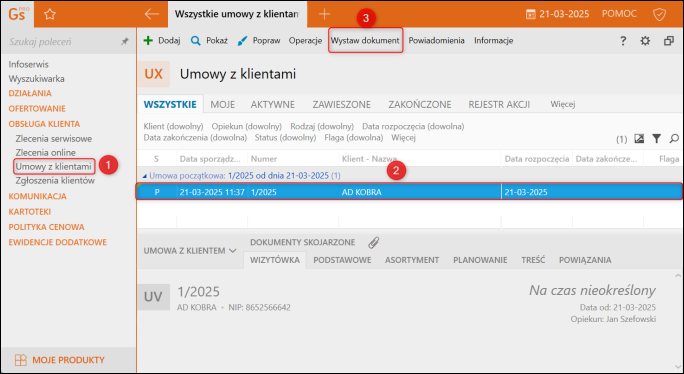The image size is (684, 374).
Task: Open the Rodzaj (dowolny) filter
Action: [322, 127]
